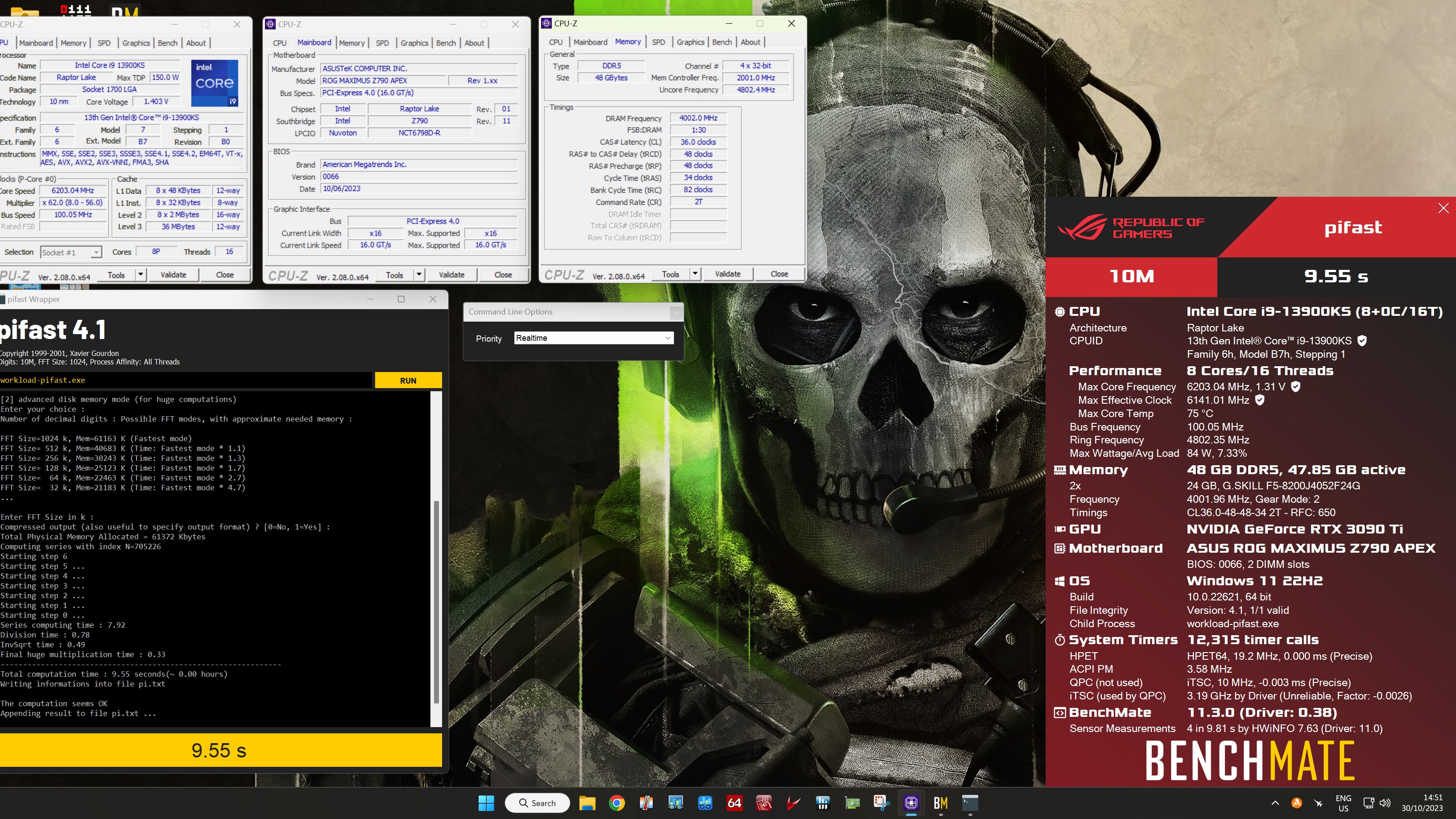Click the jet plane tray icon

pos(1318,802)
